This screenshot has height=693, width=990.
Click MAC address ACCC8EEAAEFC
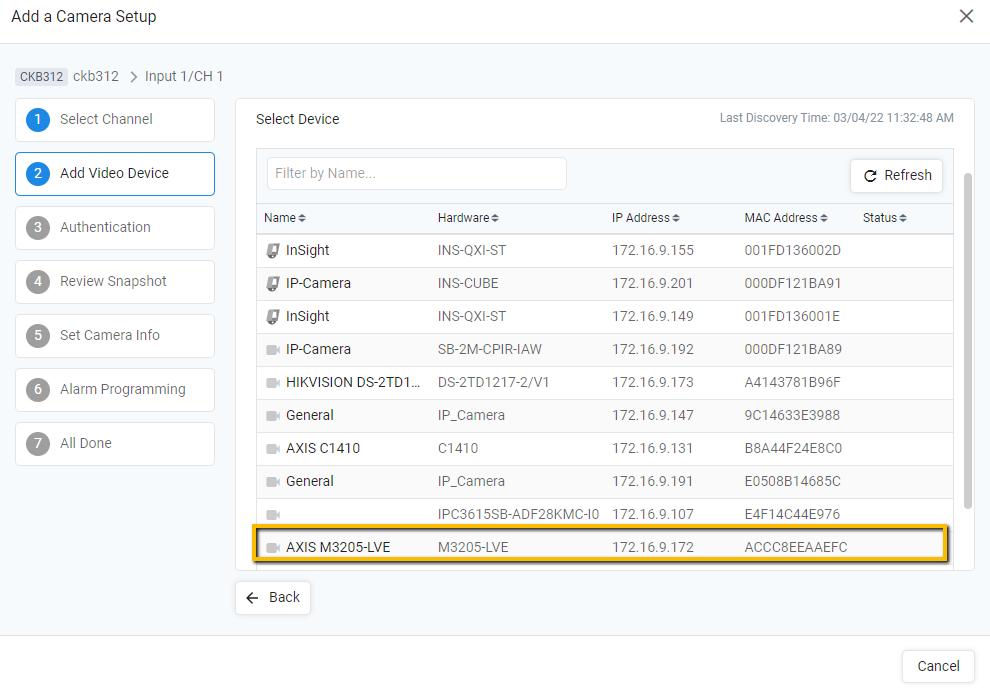tap(796, 547)
